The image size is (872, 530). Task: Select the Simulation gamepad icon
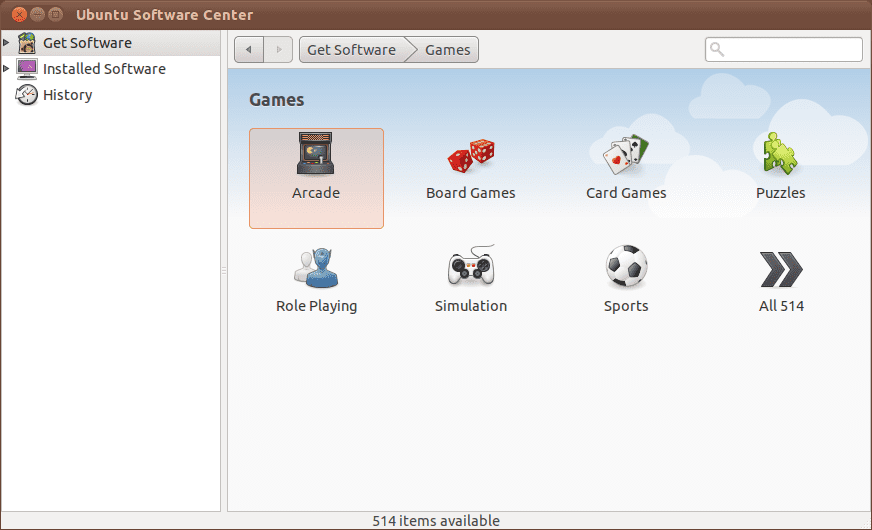coord(471,267)
